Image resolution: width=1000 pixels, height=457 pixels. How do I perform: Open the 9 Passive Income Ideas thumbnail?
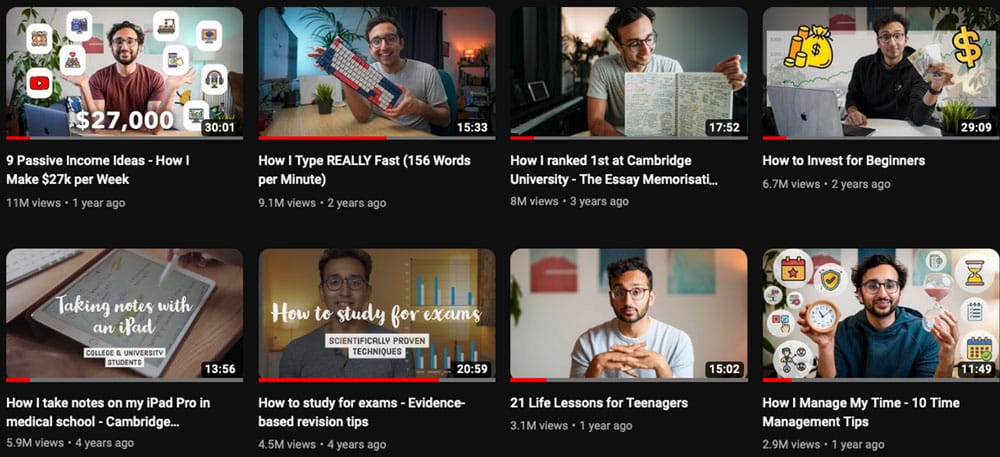click(x=124, y=73)
